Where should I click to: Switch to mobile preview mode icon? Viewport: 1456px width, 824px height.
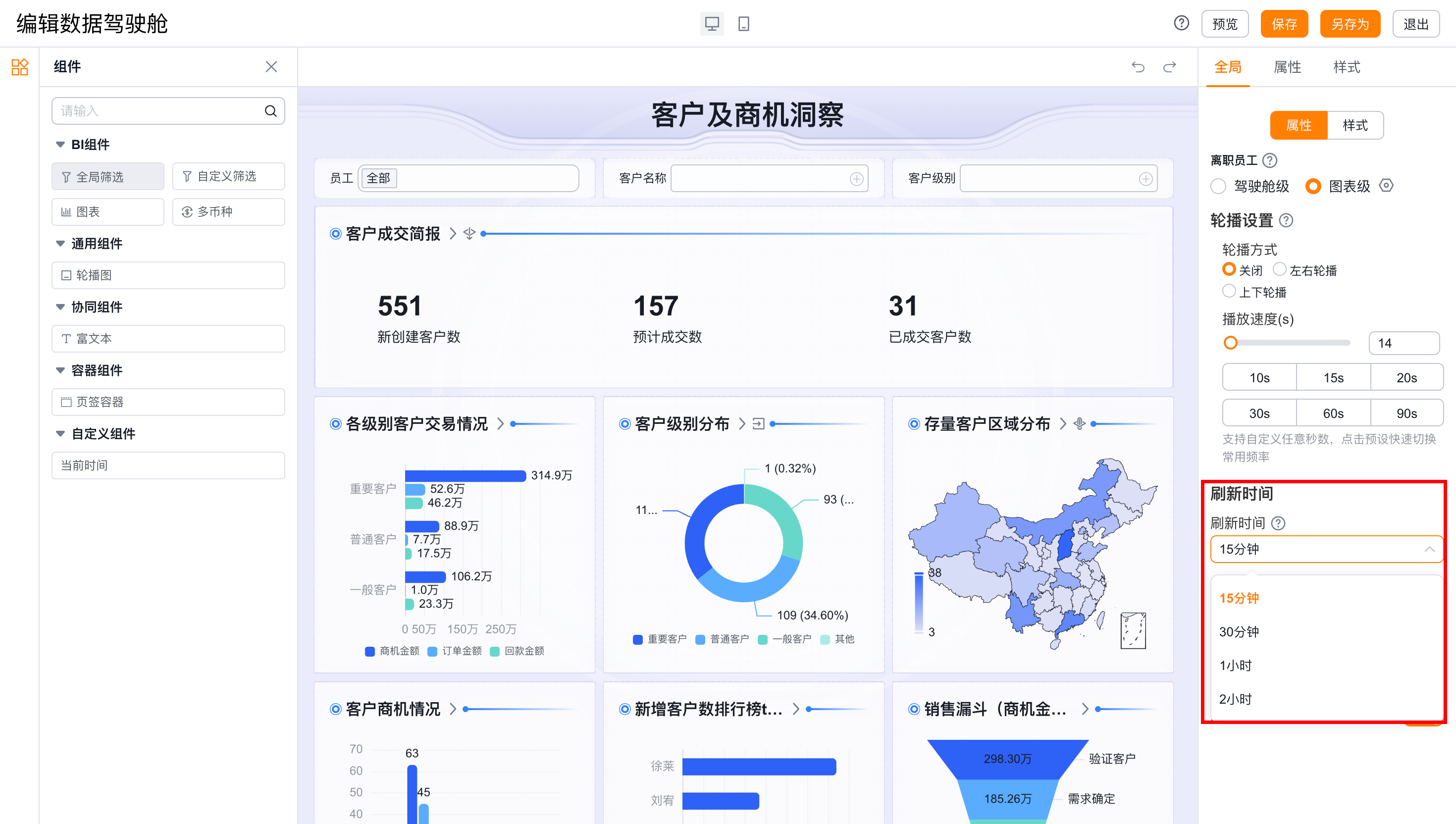pos(743,24)
